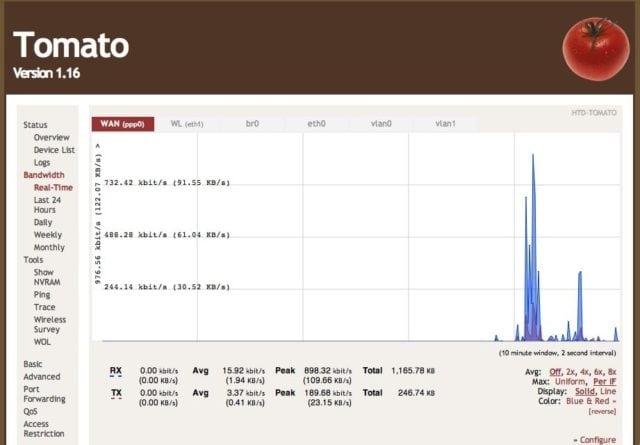Image resolution: width=640 pixels, height=445 pixels.
Task: Open QoS settings
Action: pos(30,412)
